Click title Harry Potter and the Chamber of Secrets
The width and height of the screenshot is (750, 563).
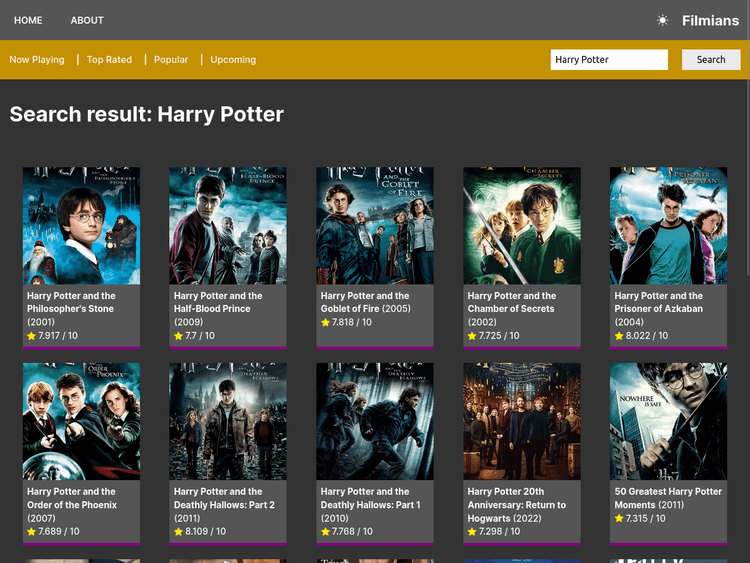[512, 302]
